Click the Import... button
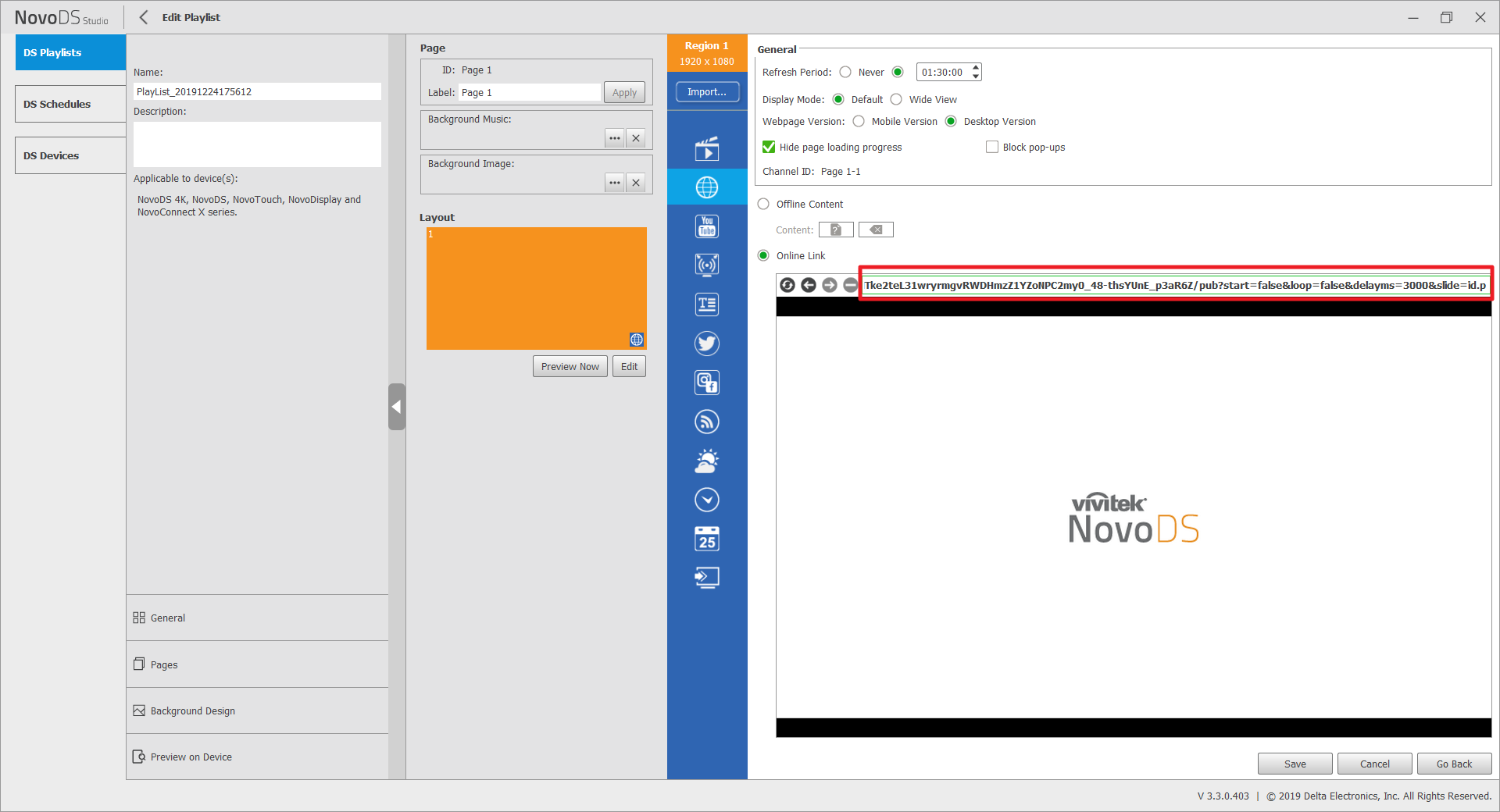 tap(707, 91)
